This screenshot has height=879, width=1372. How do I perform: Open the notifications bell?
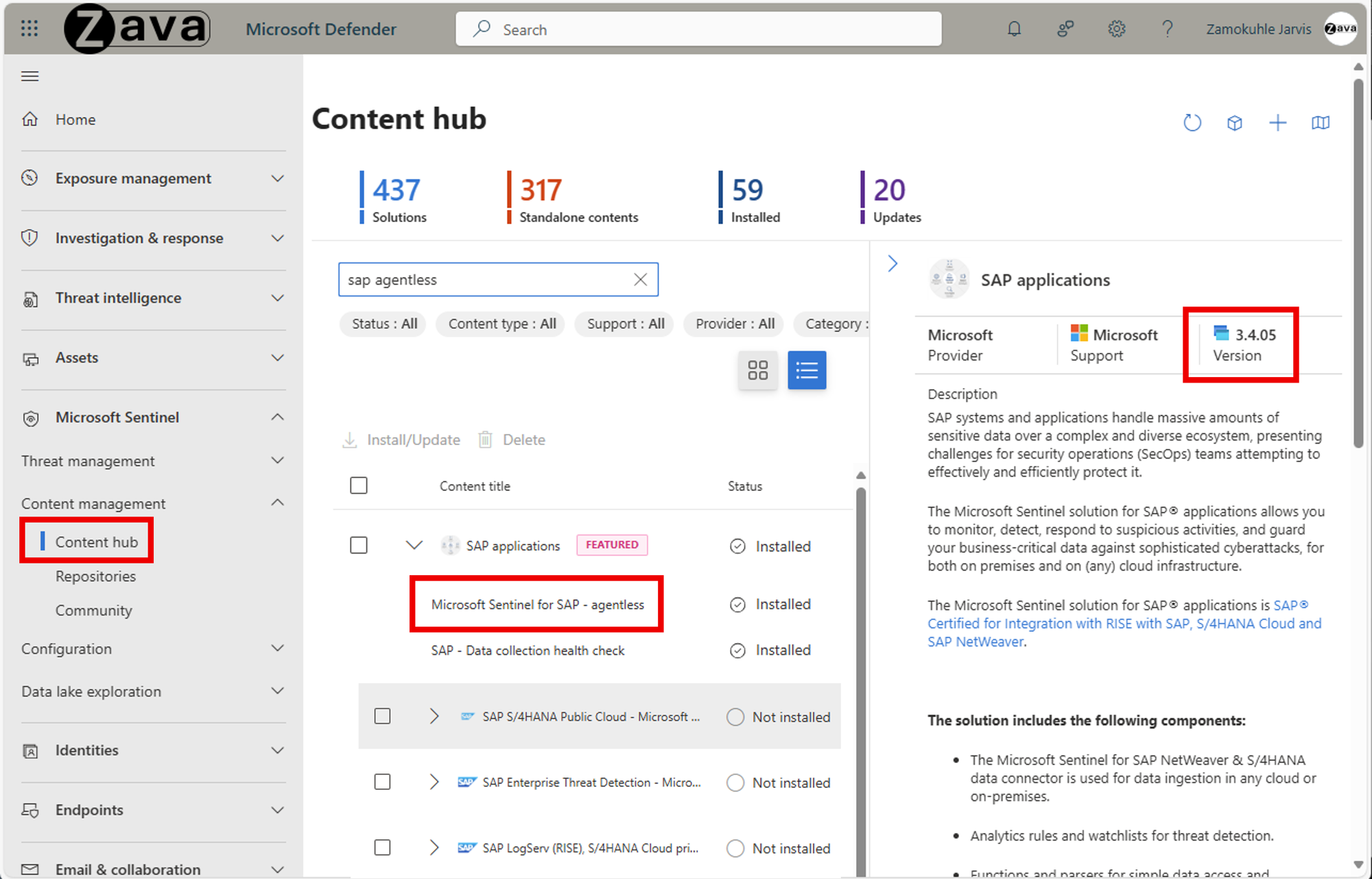pos(1014,29)
